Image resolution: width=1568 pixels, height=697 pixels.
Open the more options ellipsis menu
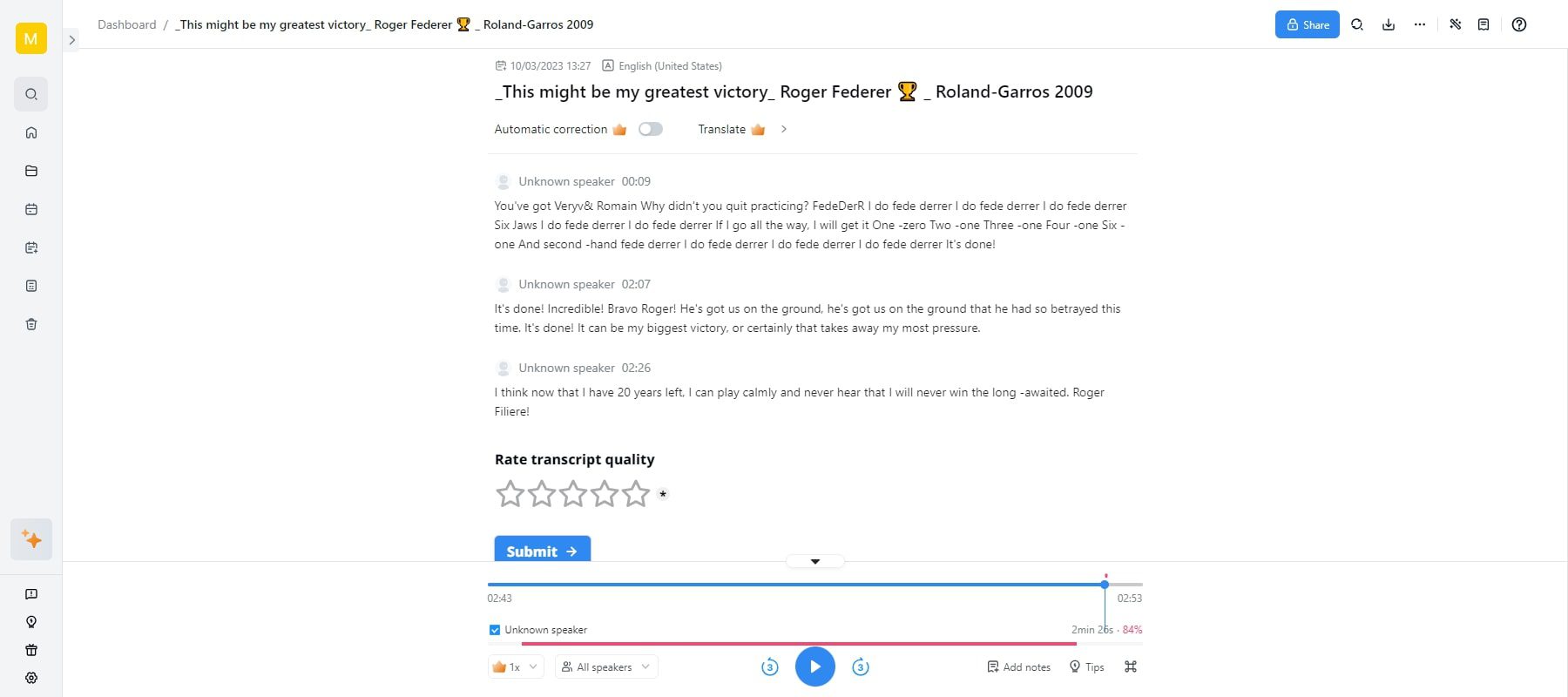pyautogui.click(x=1420, y=24)
